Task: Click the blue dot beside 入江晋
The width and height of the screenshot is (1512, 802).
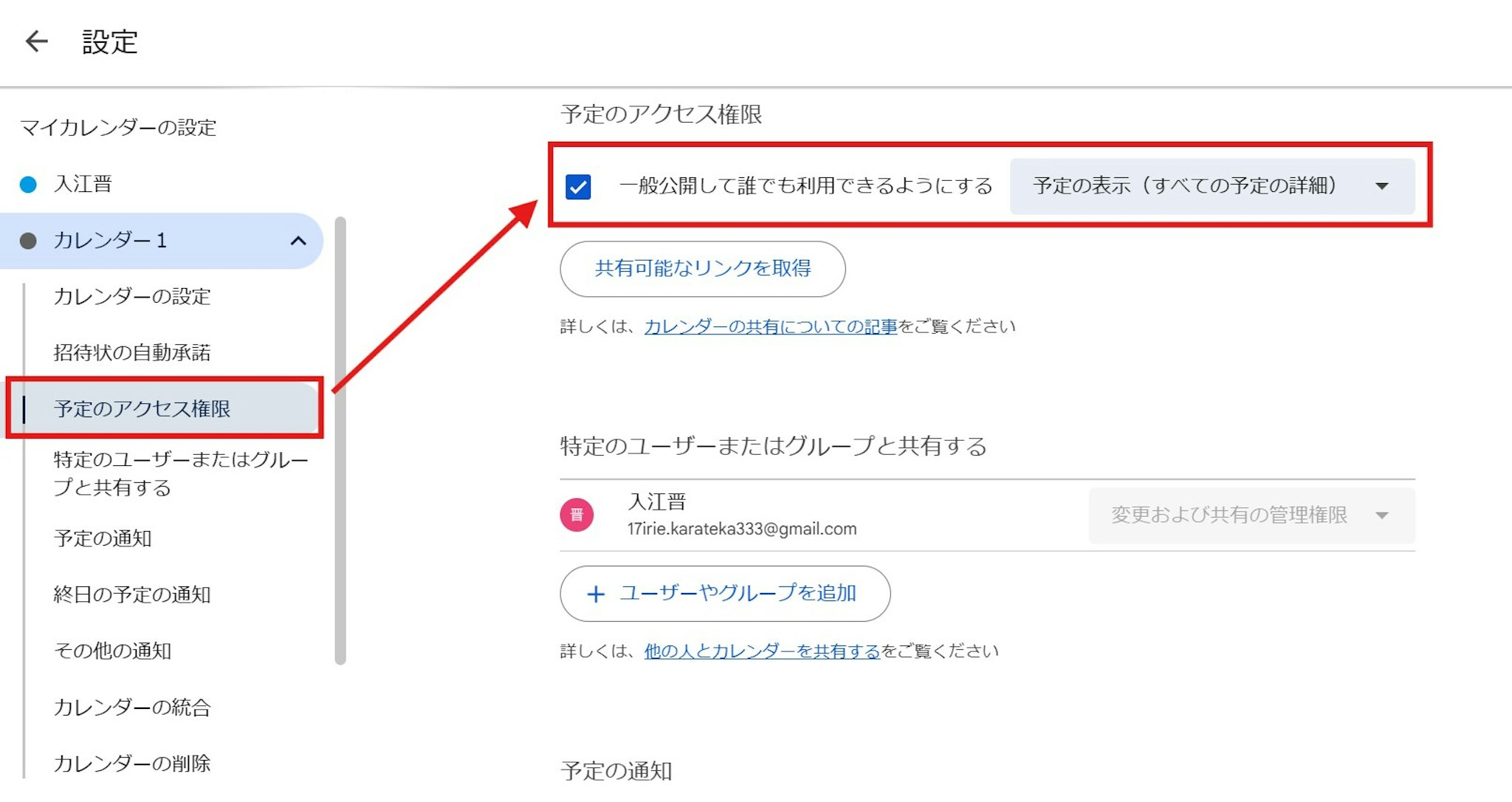Action: [28, 184]
